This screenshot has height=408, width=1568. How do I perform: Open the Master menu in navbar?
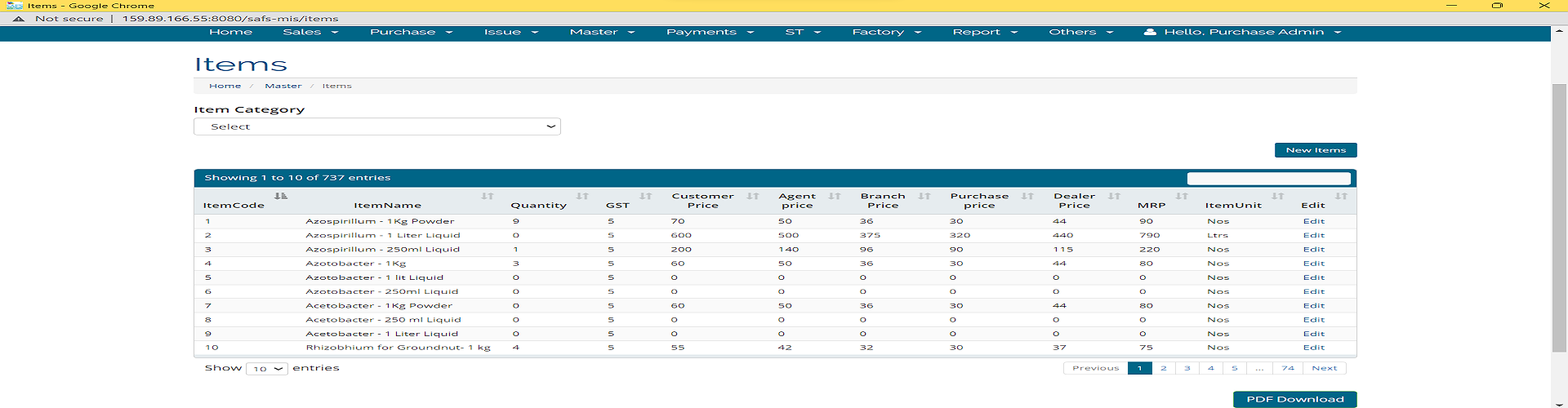[x=602, y=32]
